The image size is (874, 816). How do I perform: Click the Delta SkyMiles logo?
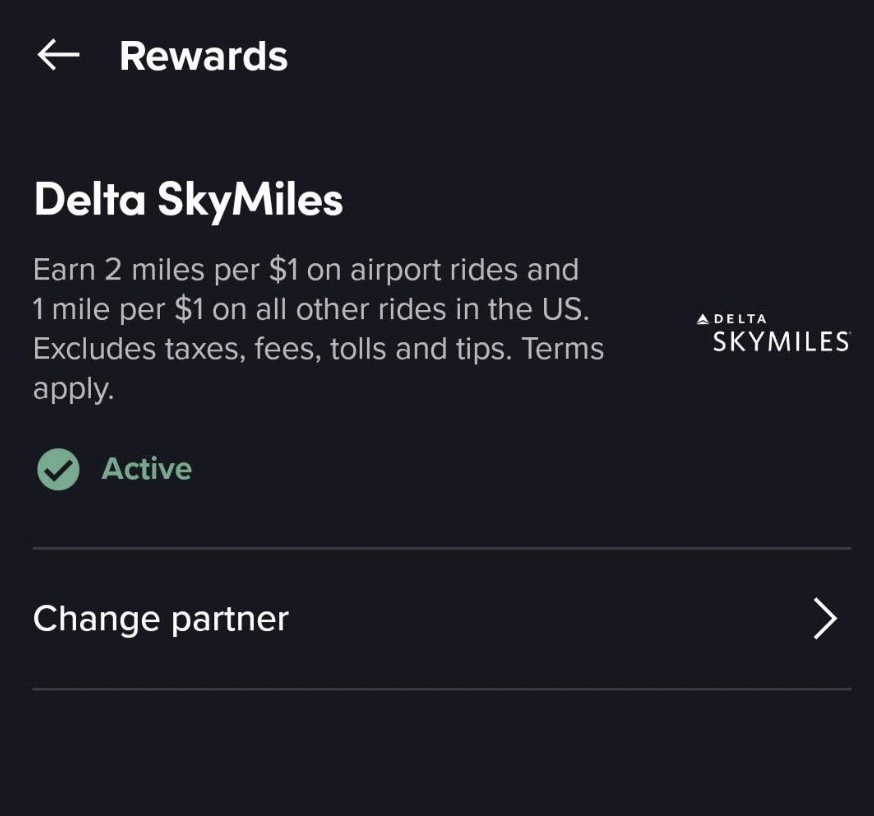click(773, 333)
